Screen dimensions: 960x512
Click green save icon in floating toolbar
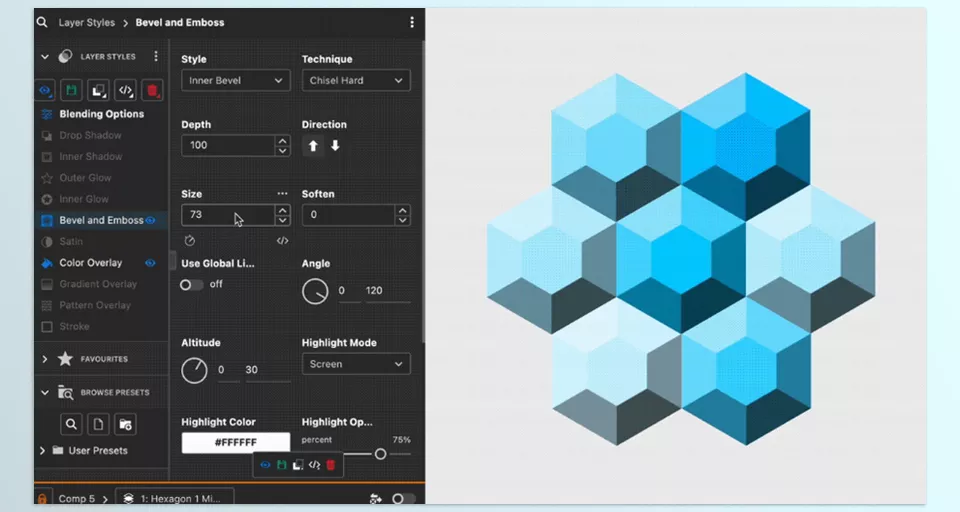(x=282, y=465)
